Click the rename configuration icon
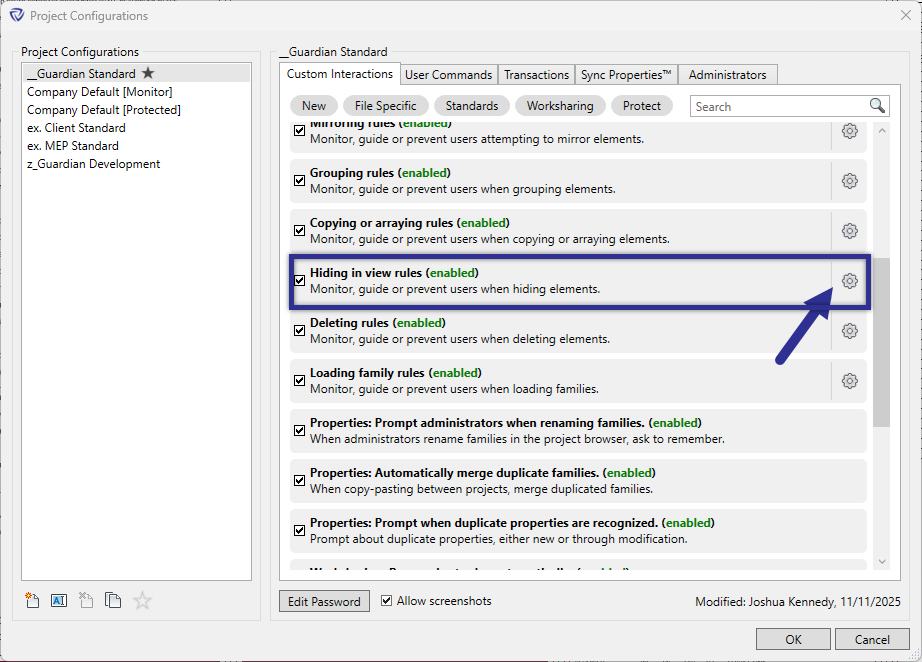 [x=59, y=600]
